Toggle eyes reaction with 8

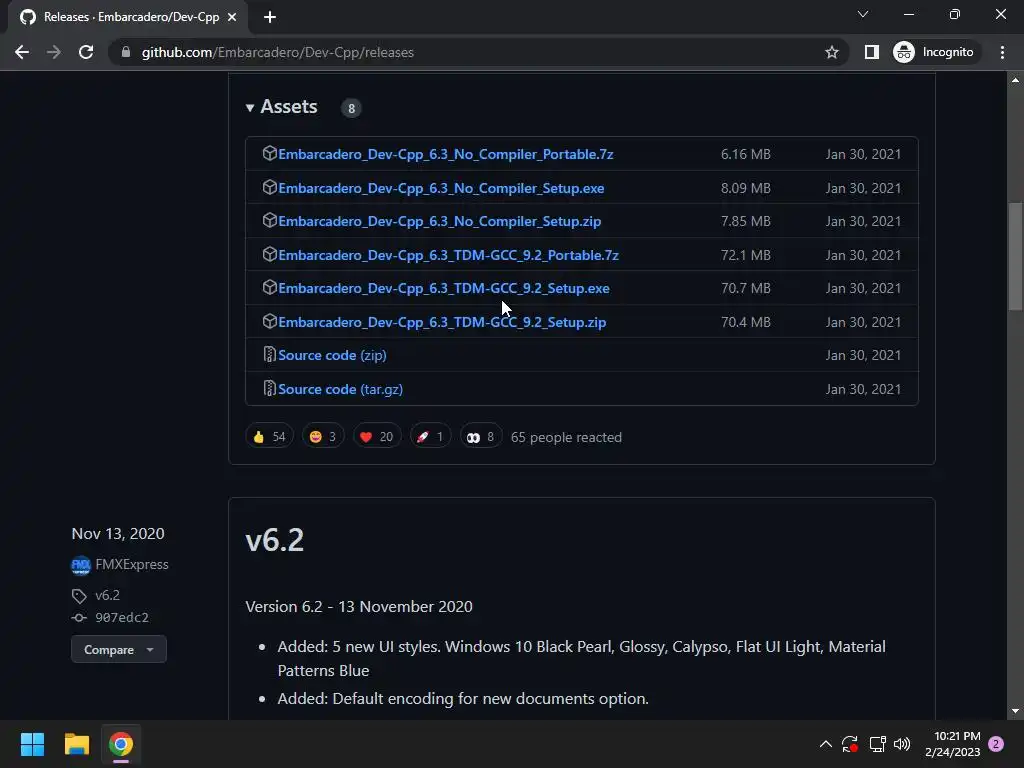click(481, 436)
